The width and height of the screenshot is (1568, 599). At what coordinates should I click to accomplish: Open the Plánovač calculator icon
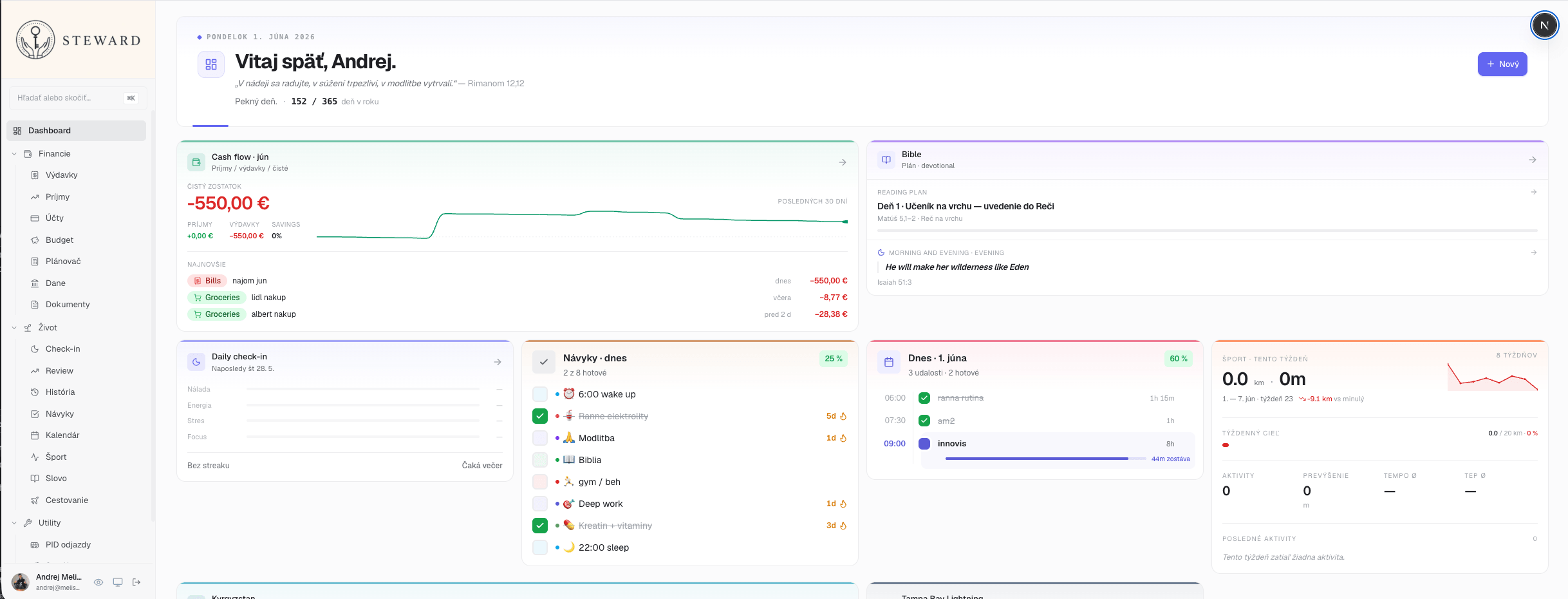pyautogui.click(x=35, y=261)
